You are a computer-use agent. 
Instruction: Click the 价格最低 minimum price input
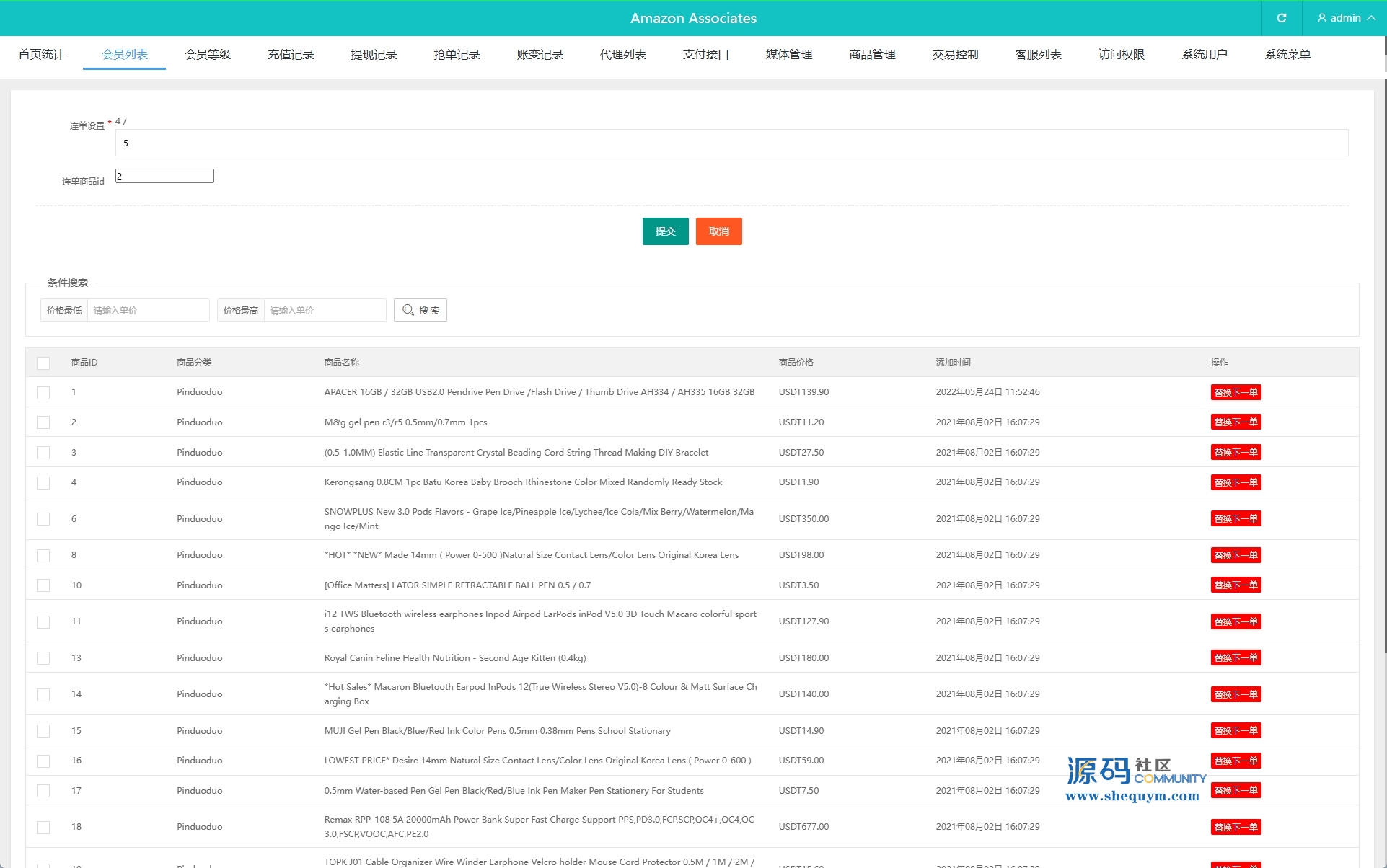[x=148, y=310]
